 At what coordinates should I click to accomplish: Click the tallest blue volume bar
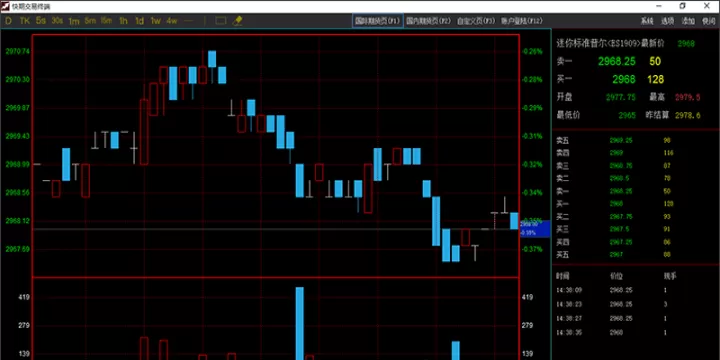(x=299, y=323)
